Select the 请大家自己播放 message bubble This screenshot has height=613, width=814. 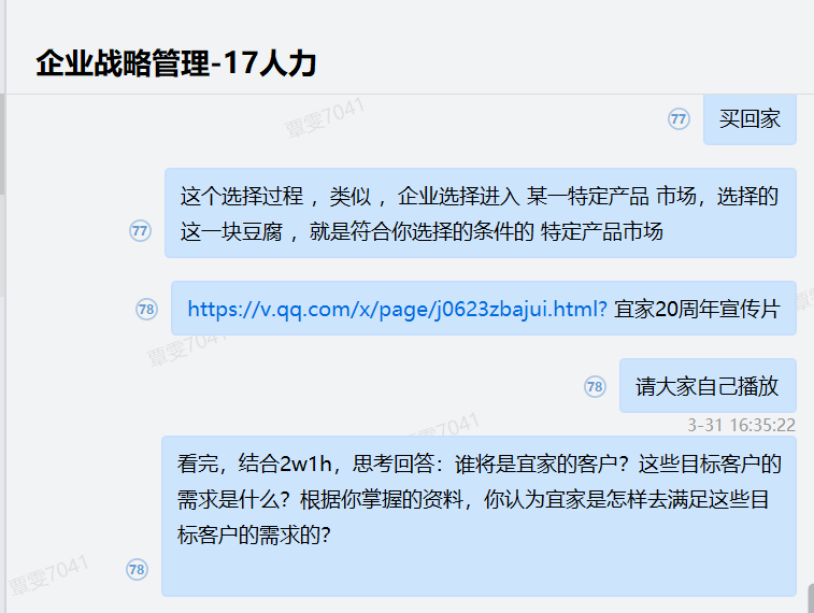708,386
